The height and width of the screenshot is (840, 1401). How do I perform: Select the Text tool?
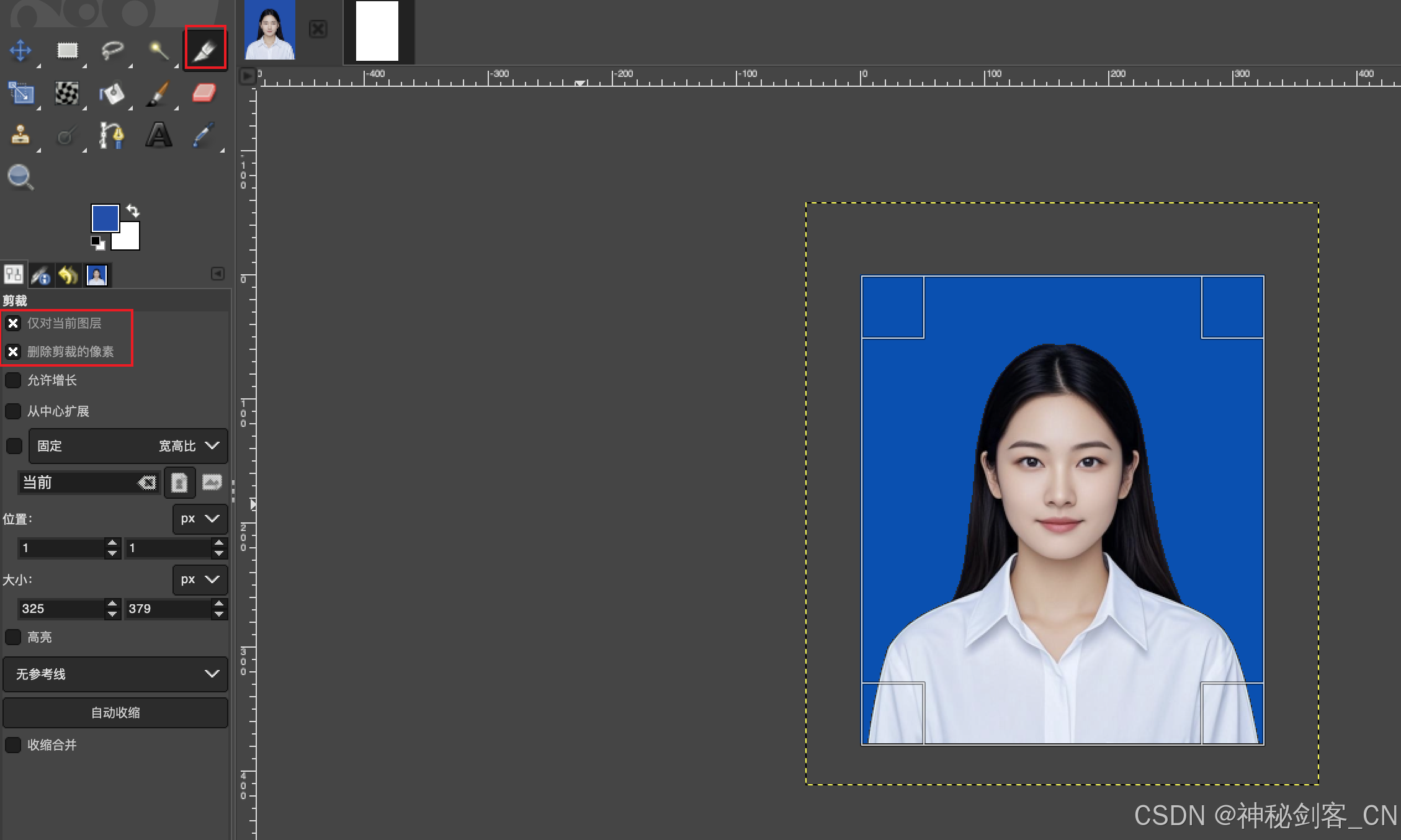click(x=158, y=135)
